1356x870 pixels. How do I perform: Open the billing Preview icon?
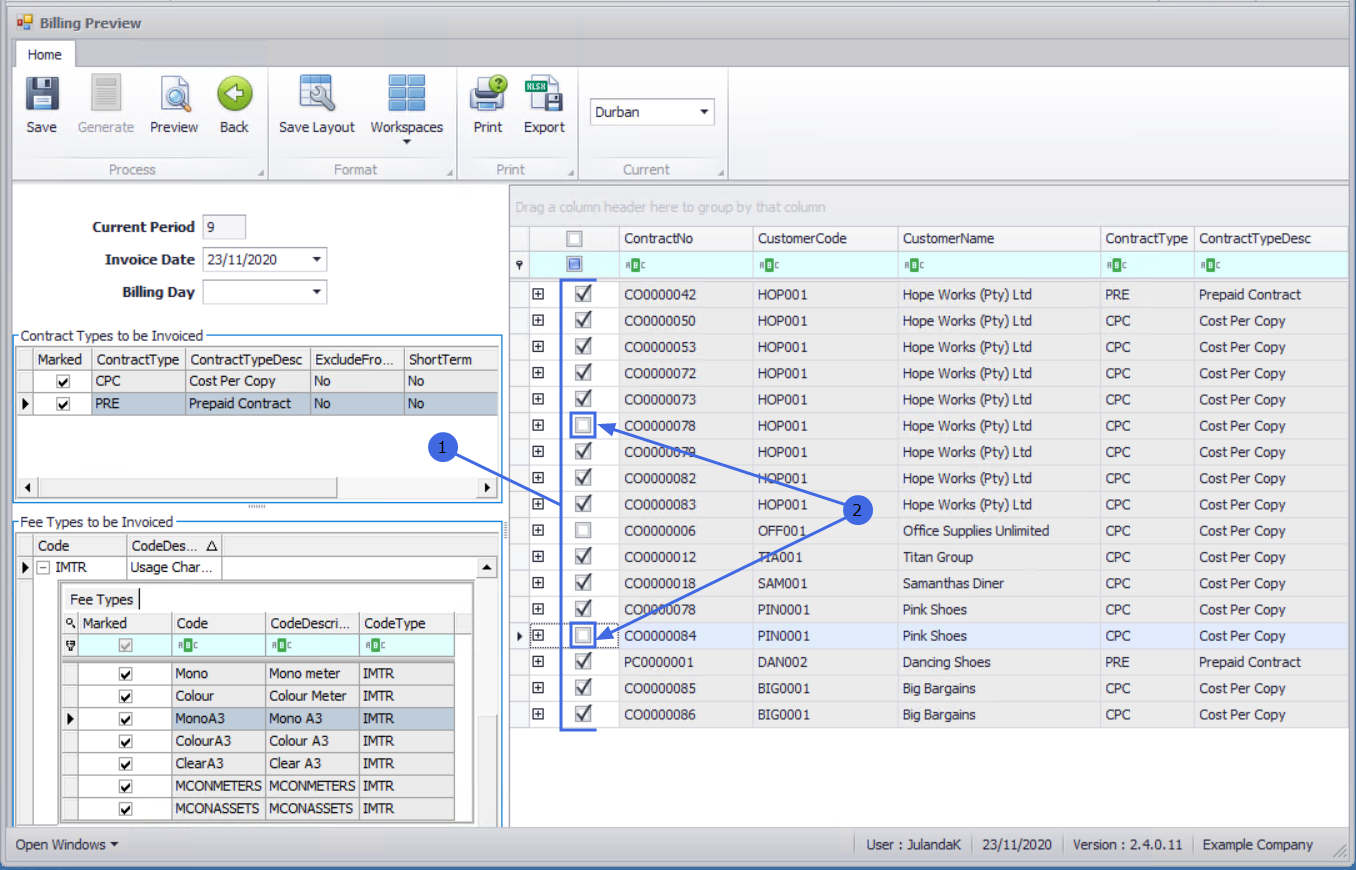[x=174, y=96]
